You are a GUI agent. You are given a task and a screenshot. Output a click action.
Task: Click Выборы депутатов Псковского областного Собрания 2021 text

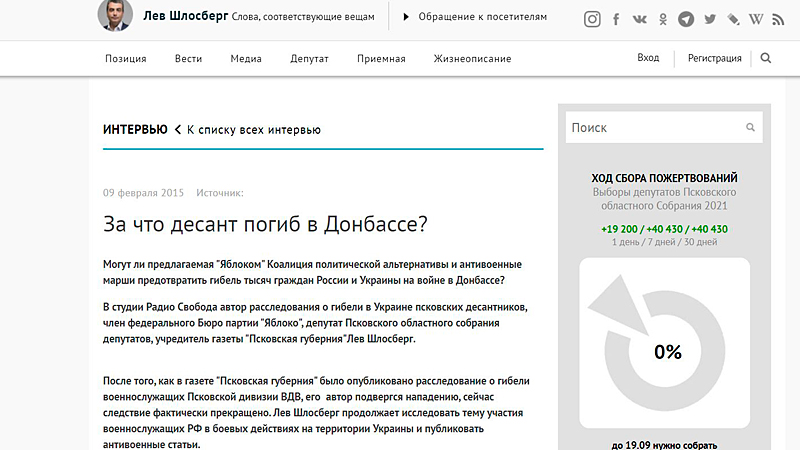pos(664,199)
